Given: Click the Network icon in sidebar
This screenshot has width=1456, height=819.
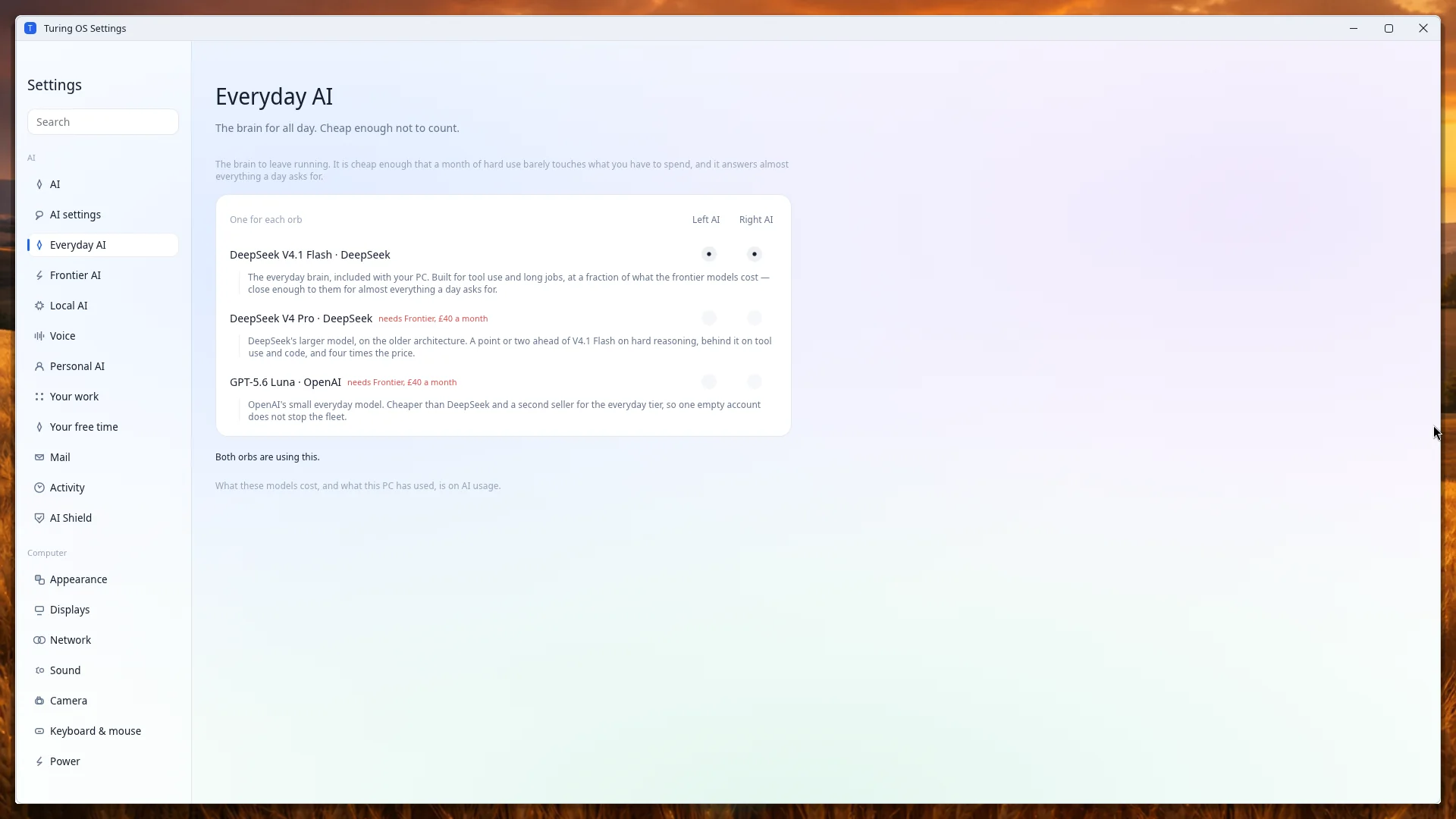Looking at the screenshot, I should tap(39, 640).
